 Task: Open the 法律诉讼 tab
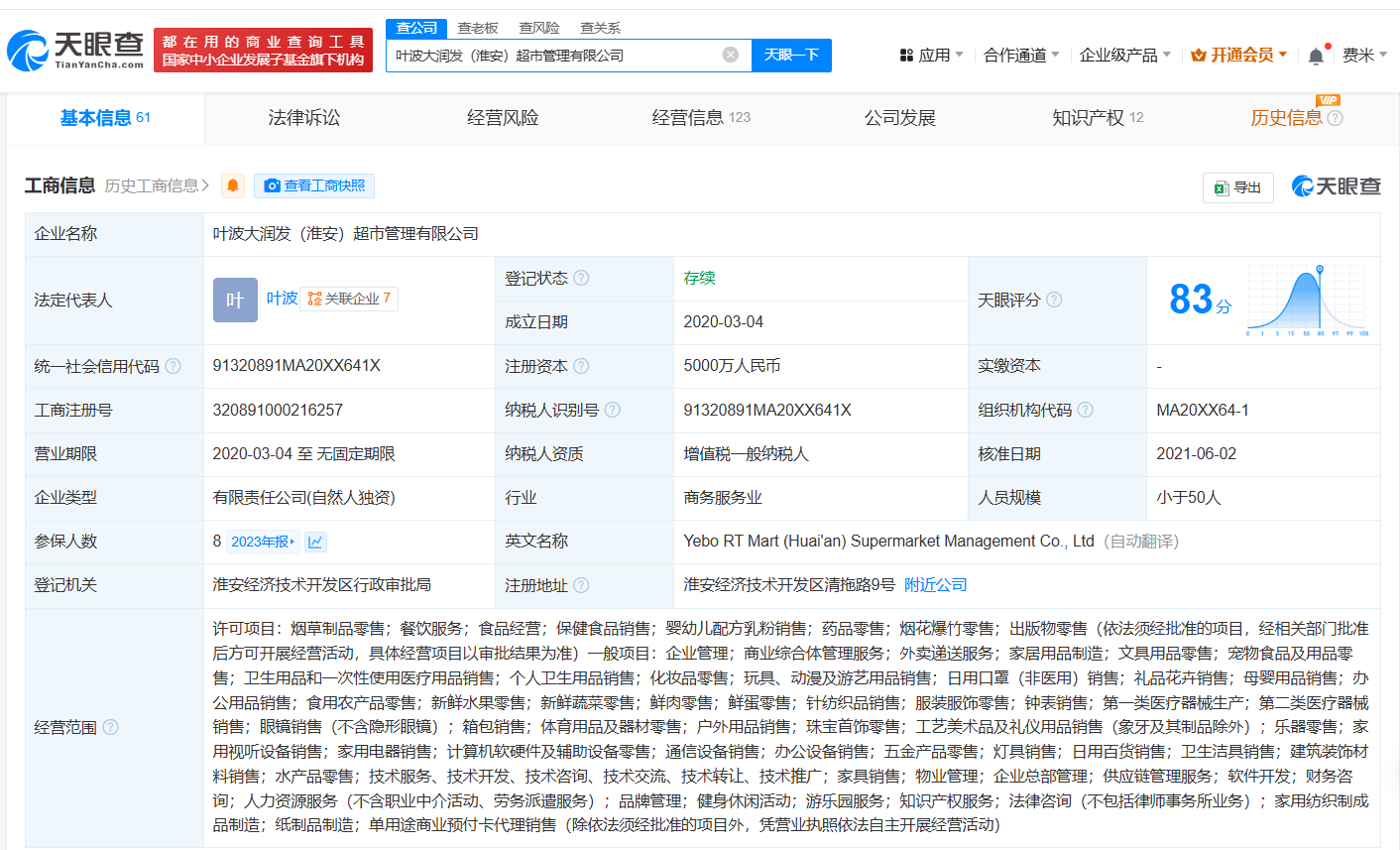click(x=304, y=118)
